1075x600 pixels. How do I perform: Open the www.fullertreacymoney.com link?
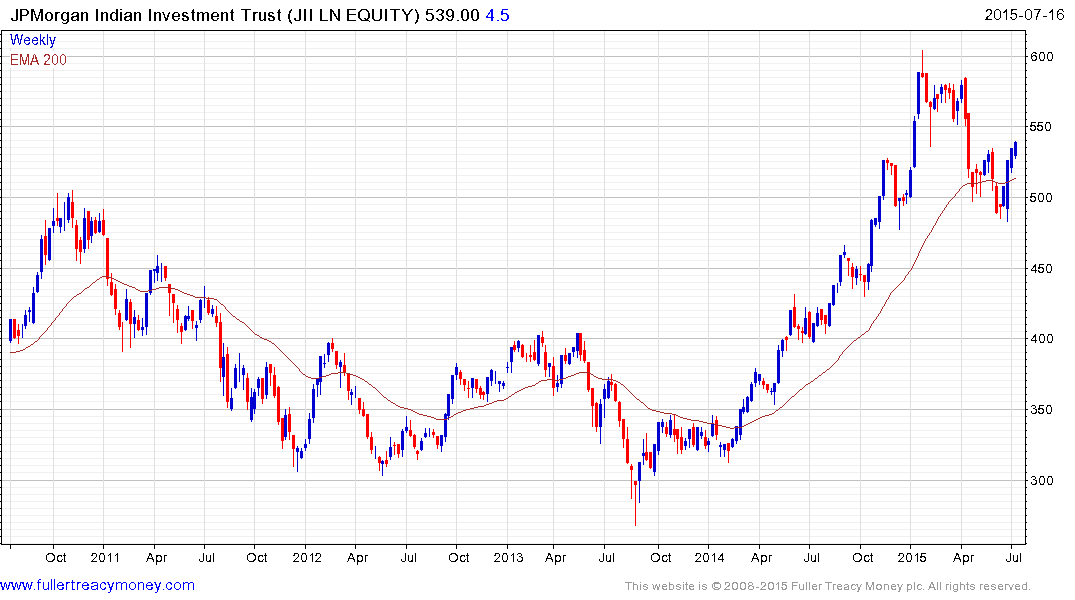coord(97,586)
